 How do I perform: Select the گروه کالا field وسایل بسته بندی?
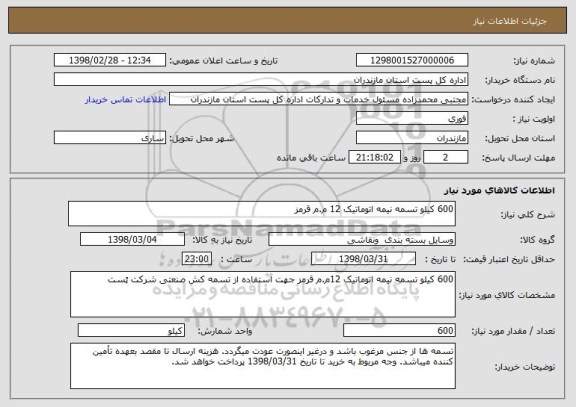click(x=362, y=239)
